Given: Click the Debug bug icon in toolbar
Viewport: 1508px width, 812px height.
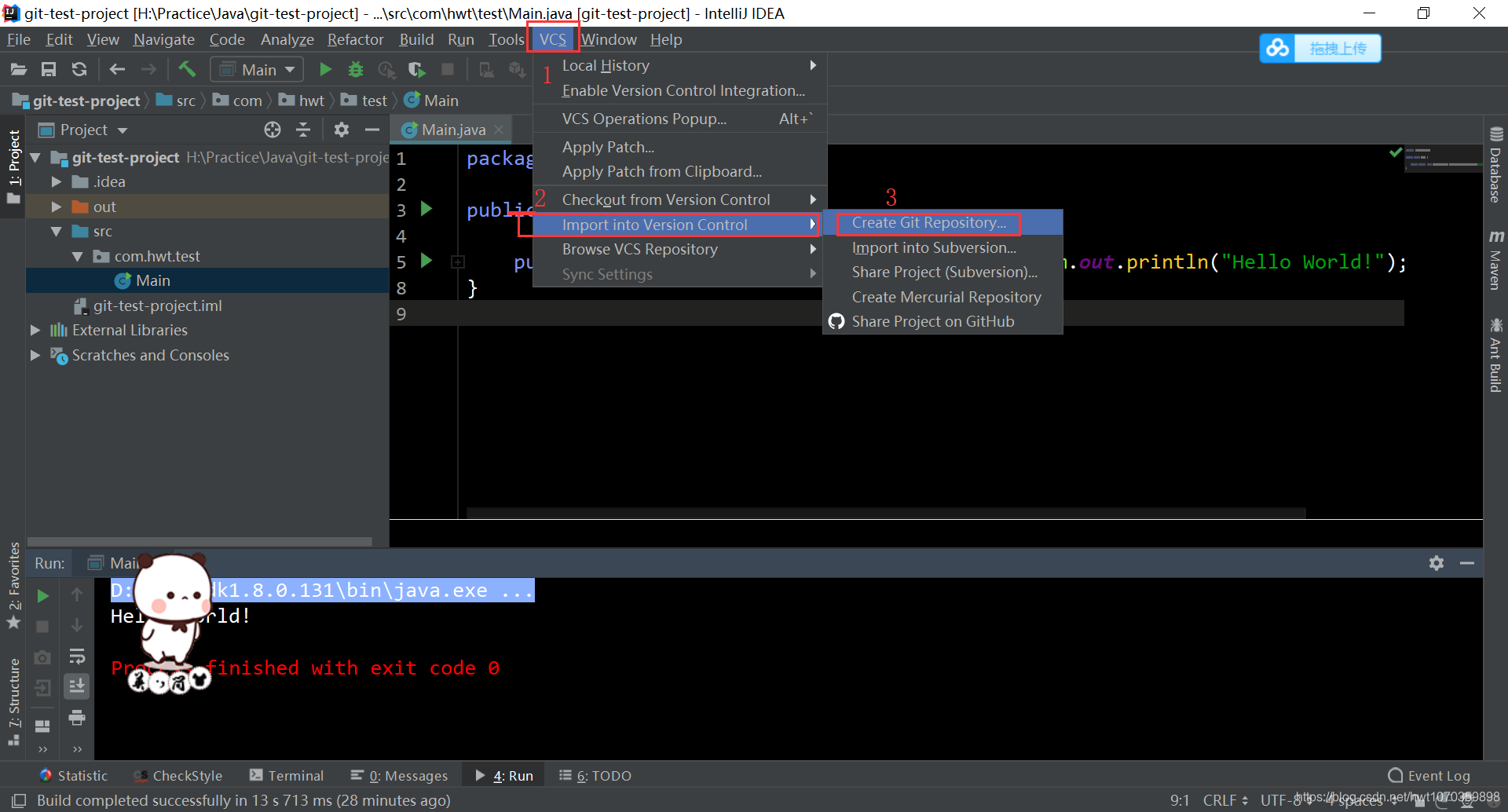Looking at the screenshot, I should click(356, 70).
